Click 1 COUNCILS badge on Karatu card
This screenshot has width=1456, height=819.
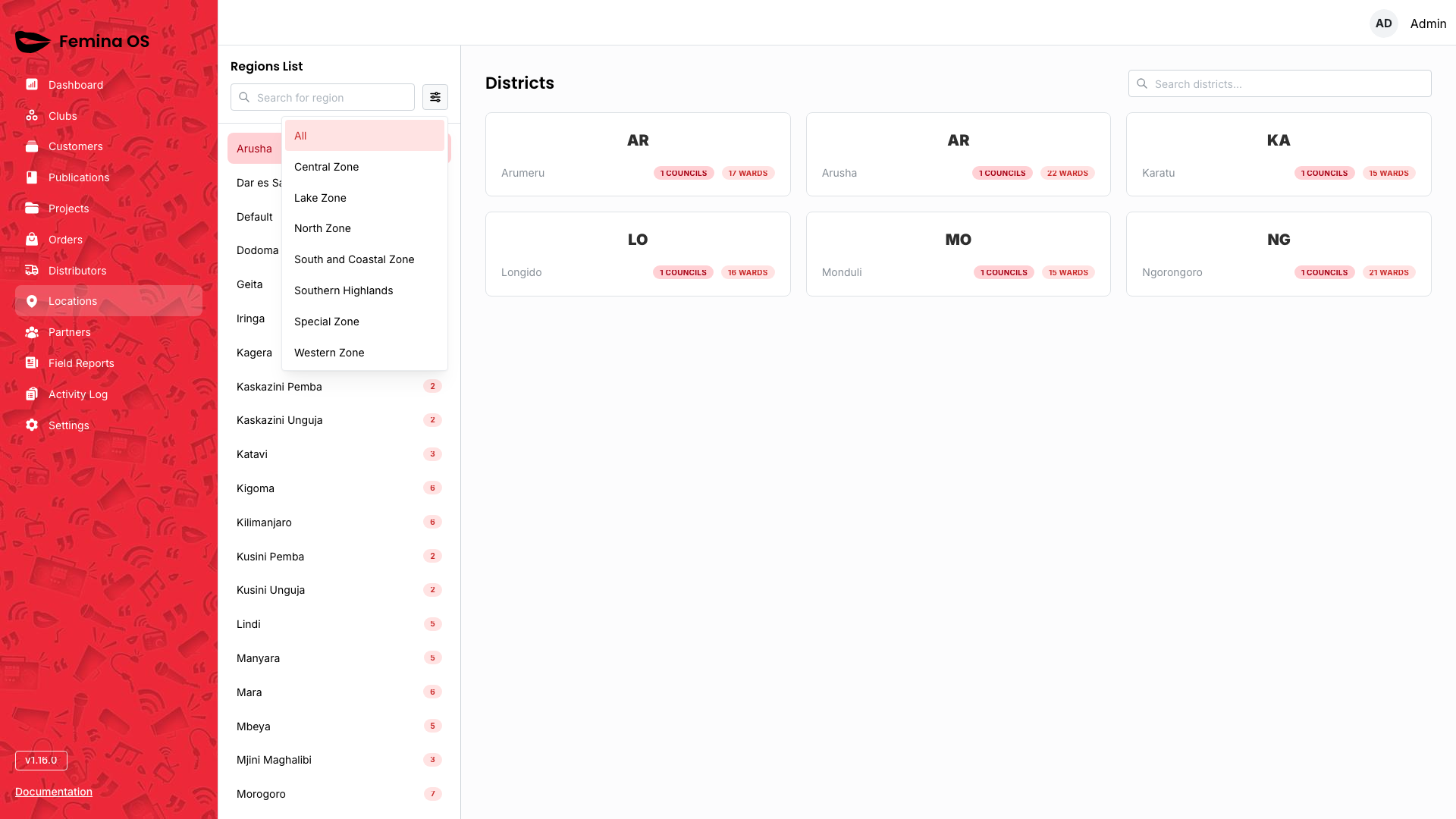point(1324,173)
